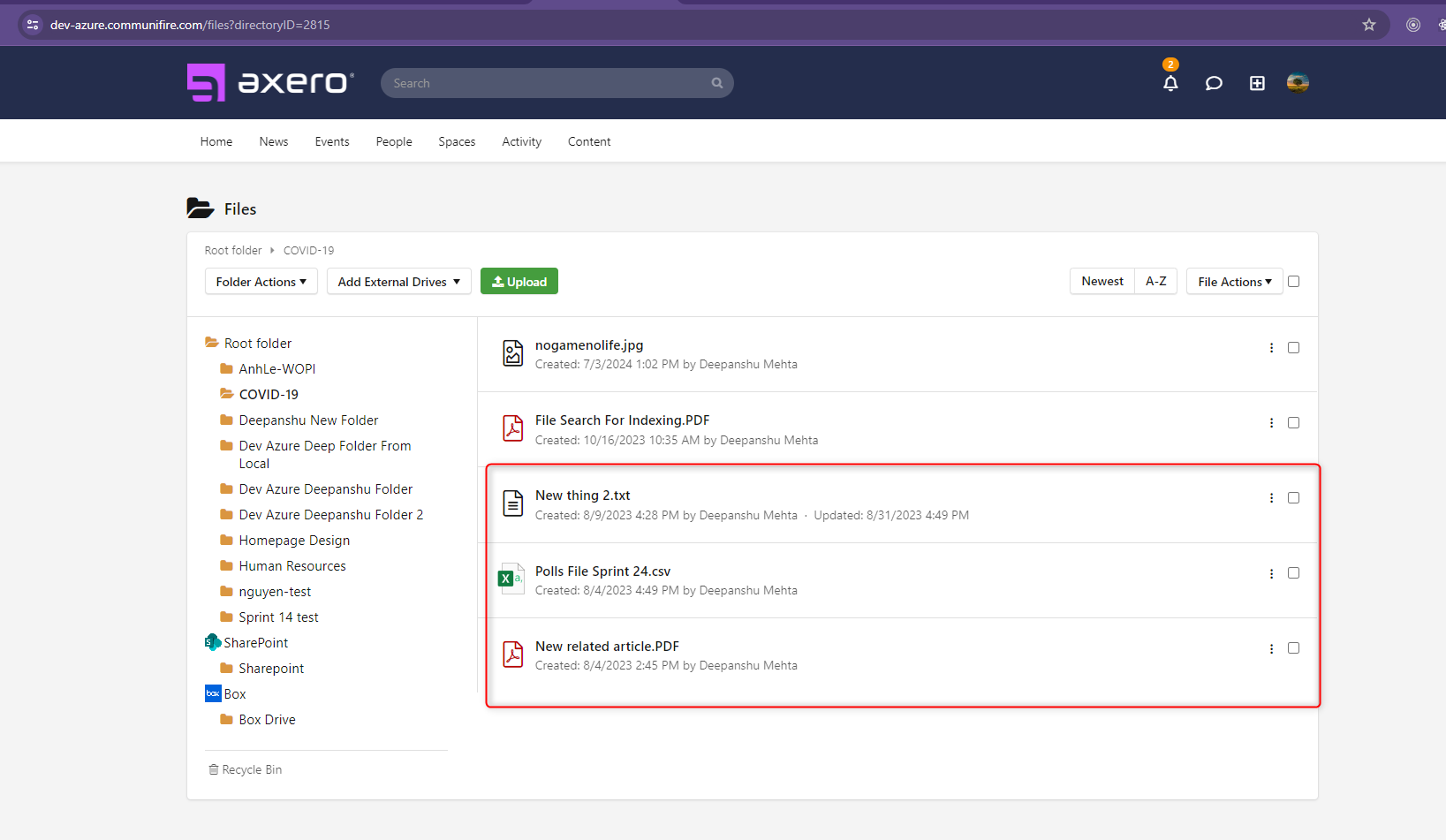Open the user profile avatar
Screen dimensions: 1446x840
[x=1298, y=83]
